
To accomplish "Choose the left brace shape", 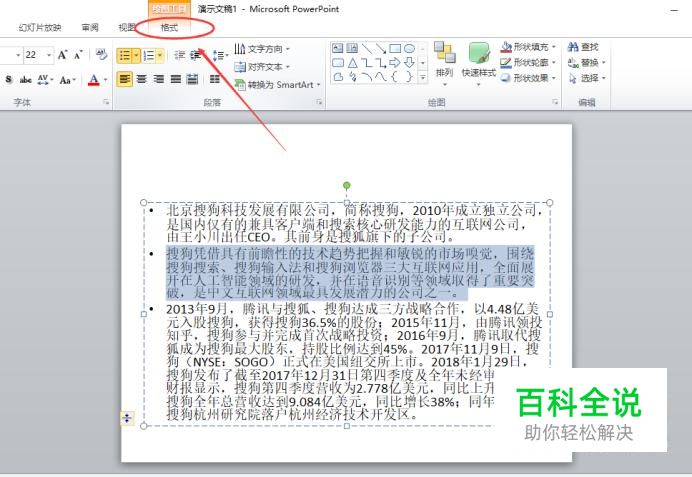I will pos(395,77).
